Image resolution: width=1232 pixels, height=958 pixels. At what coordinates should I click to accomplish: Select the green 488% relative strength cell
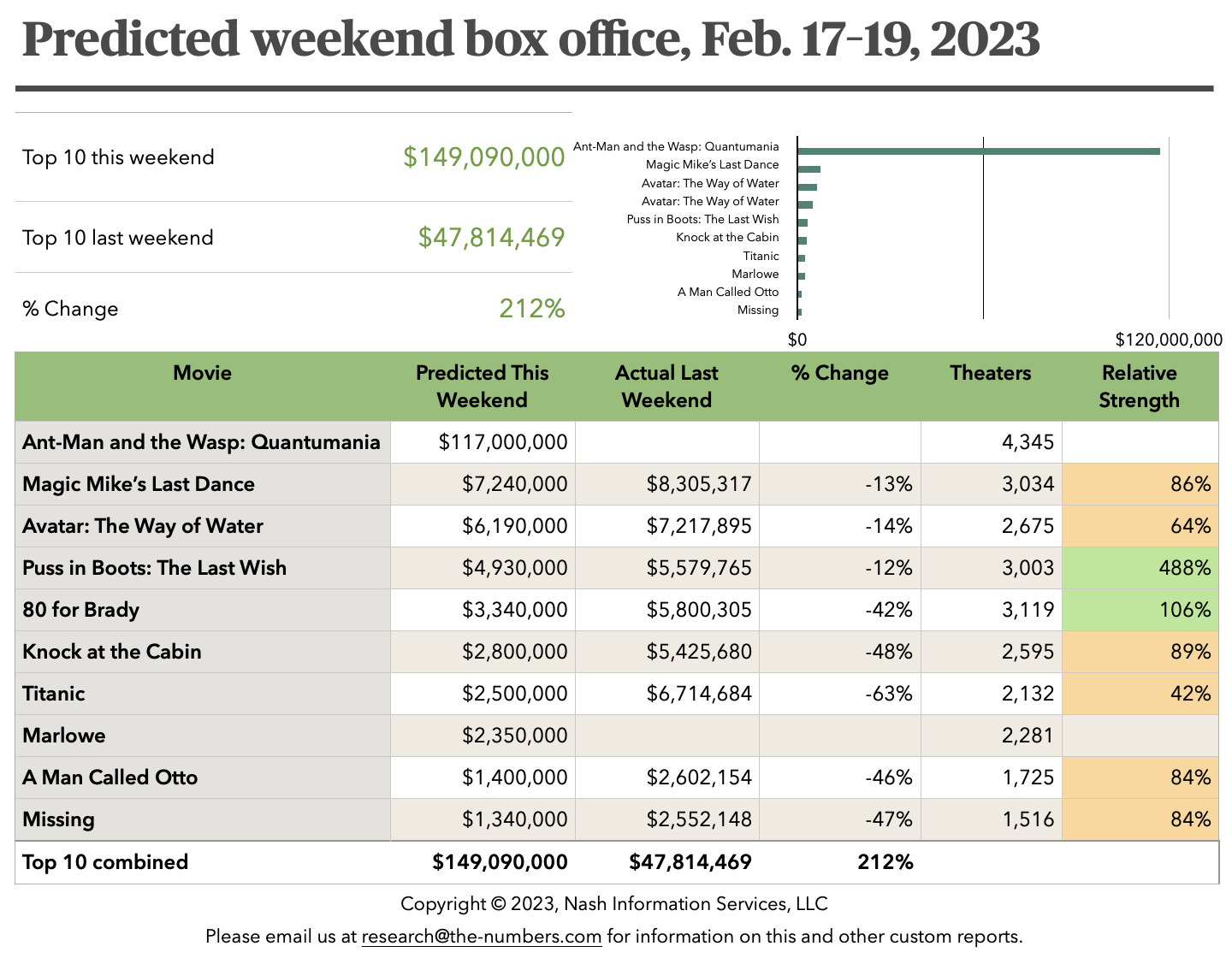pos(1140,568)
